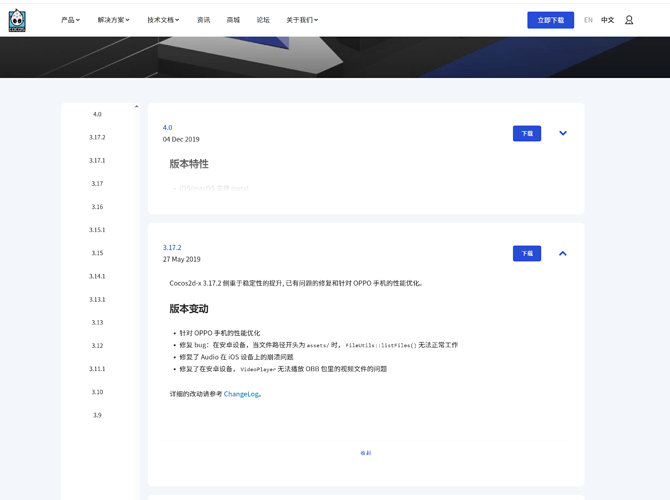Download version 3.17.2
The width and height of the screenshot is (670, 500).
pyautogui.click(x=527, y=253)
